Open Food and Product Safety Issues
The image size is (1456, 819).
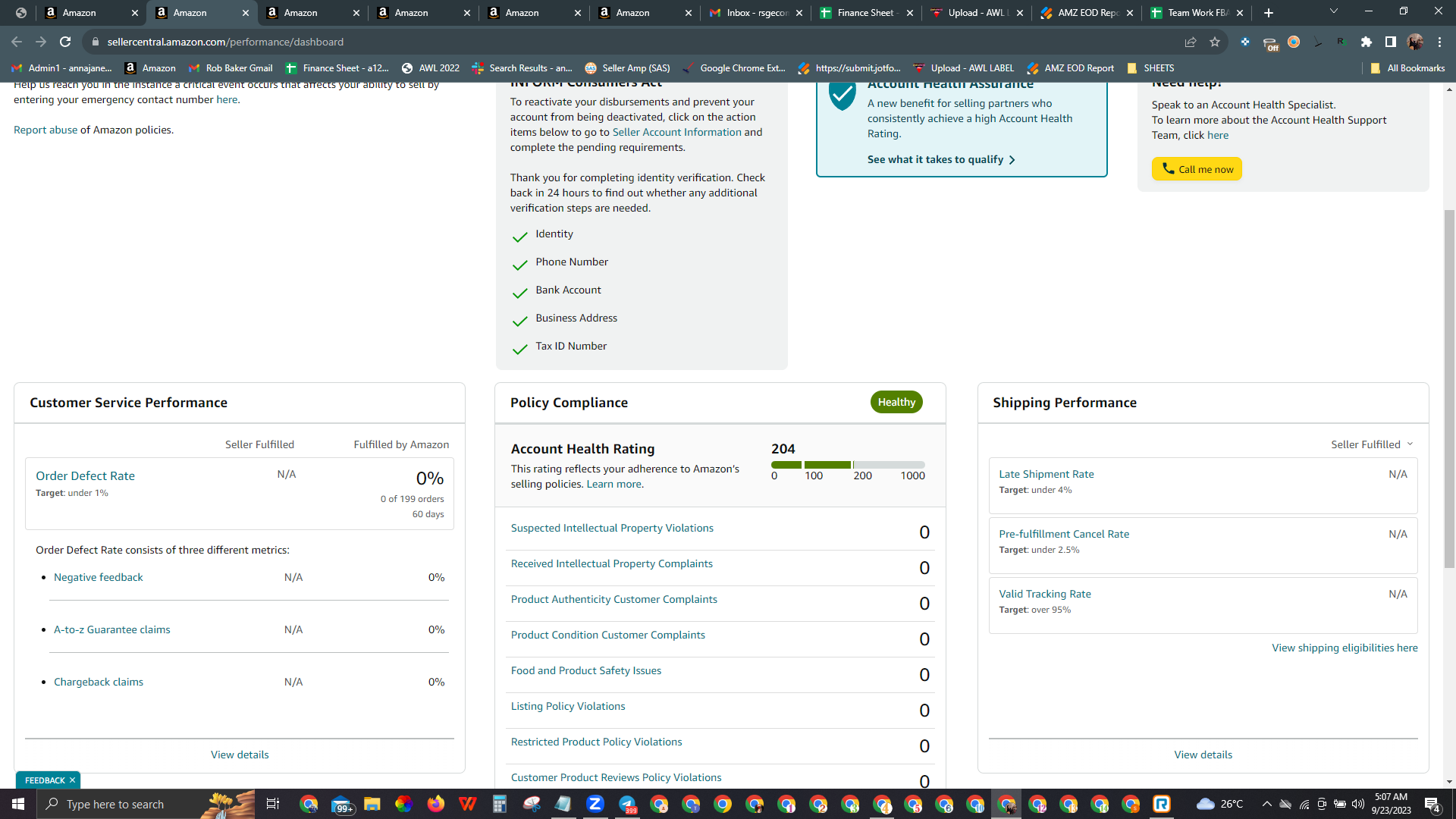(585, 670)
